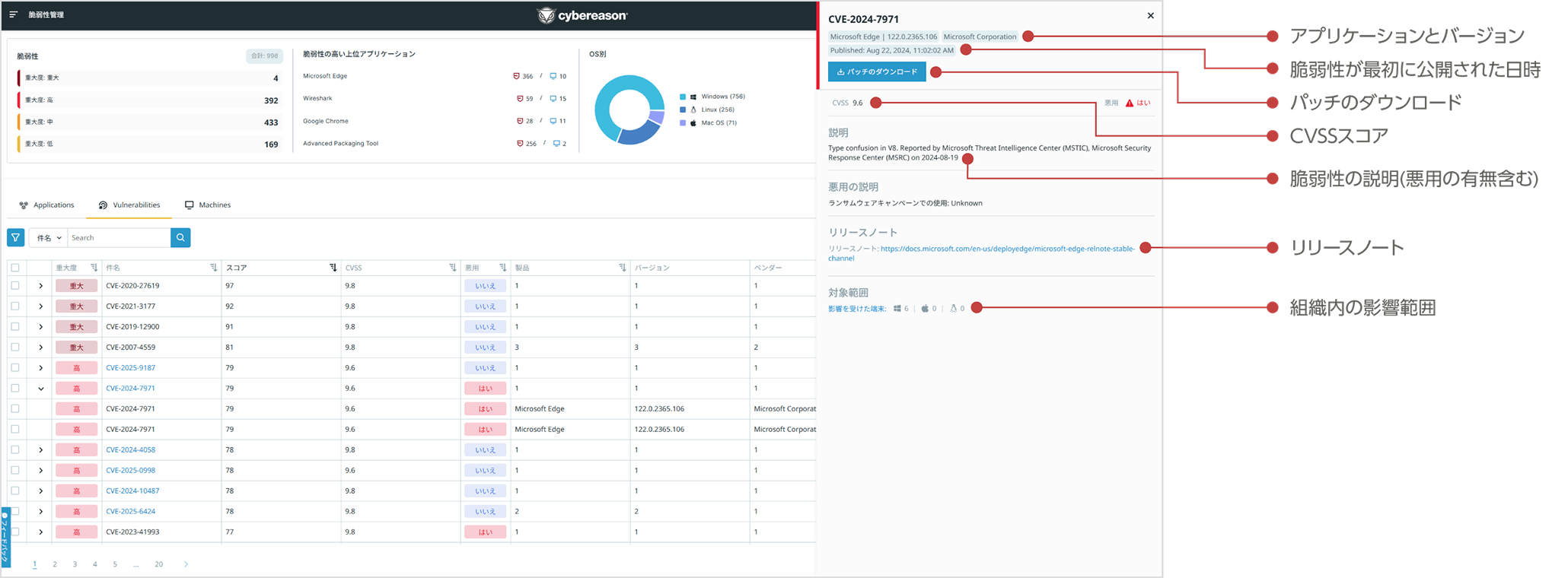Sort the 重大度 column using its sort icon
Image resolution: width=1568 pixels, height=578 pixels.
[x=94, y=268]
